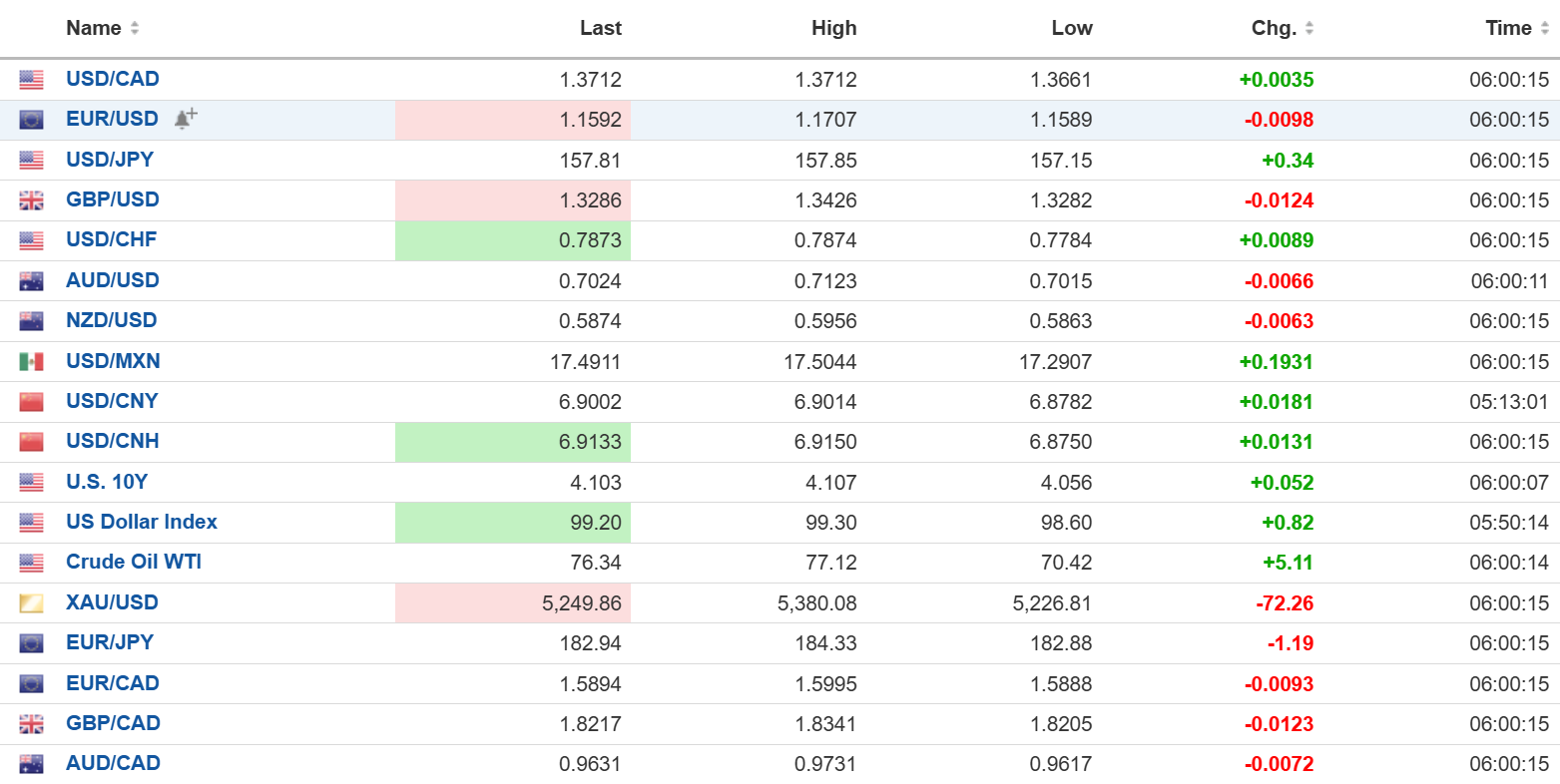Click the green highlighted USD/CHF last price
The width and height of the screenshot is (1560, 784).
pyautogui.click(x=589, y=240)
